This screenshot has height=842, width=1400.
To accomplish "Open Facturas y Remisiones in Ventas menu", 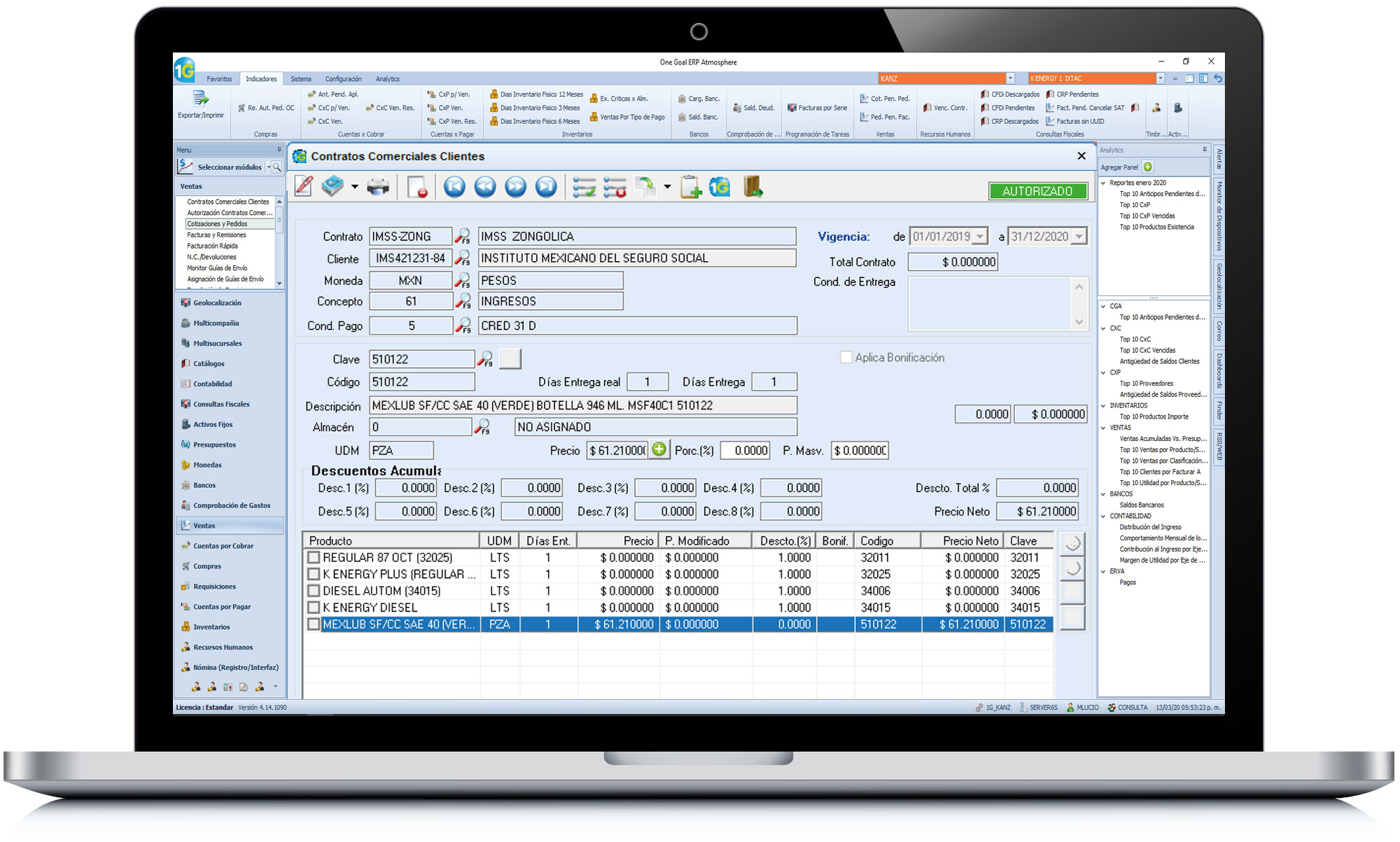I will pos(216,235).
